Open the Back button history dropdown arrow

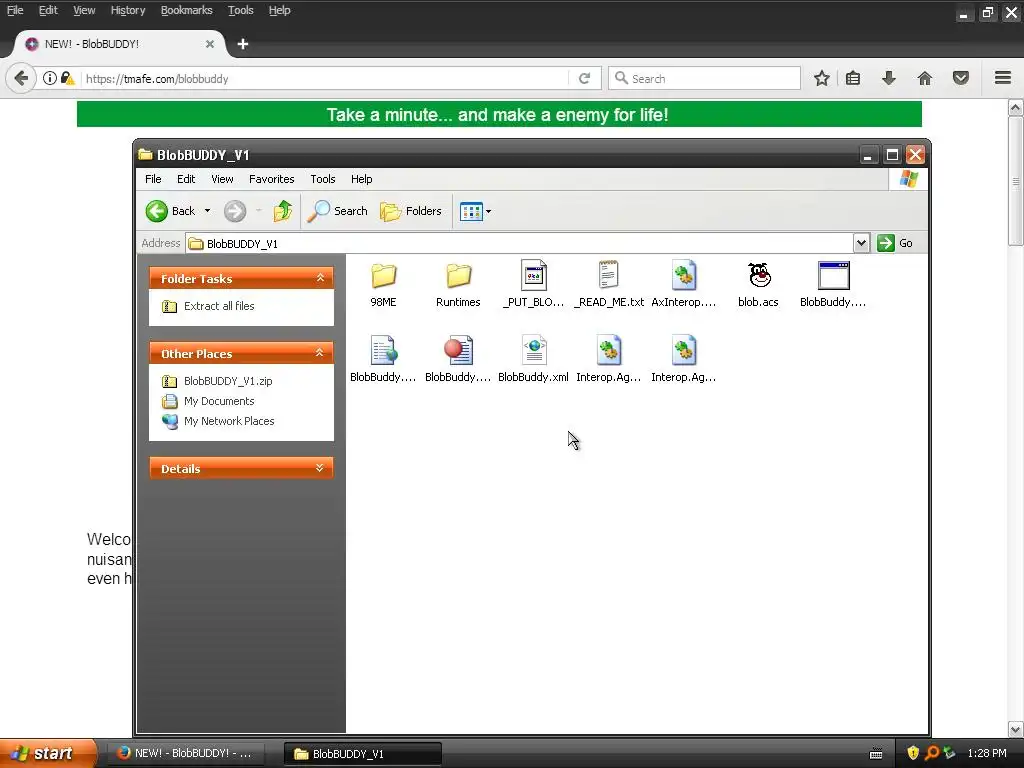point(207,211)
